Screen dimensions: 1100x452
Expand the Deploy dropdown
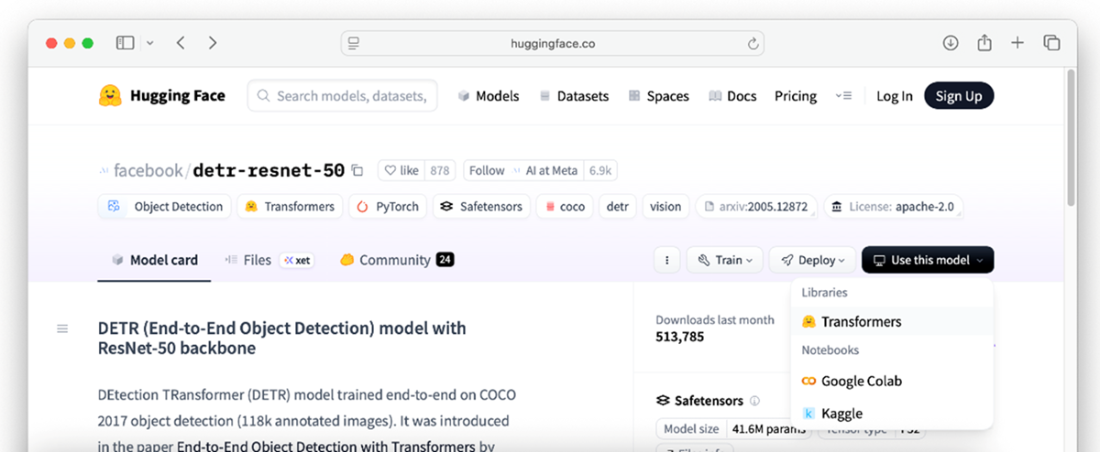click(x=813, y=260)
